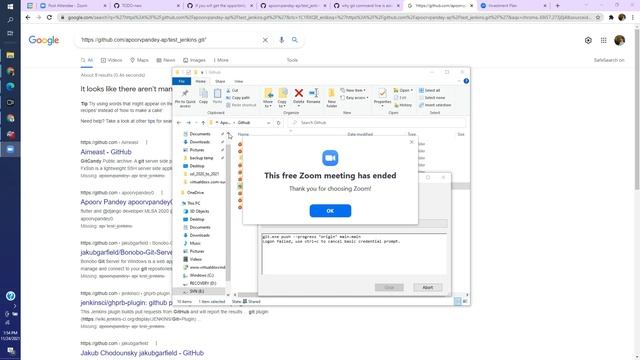640x360 pixels.
Task: Click Pin to Quick access in Explorer ribbon
Action: (185, 98)
